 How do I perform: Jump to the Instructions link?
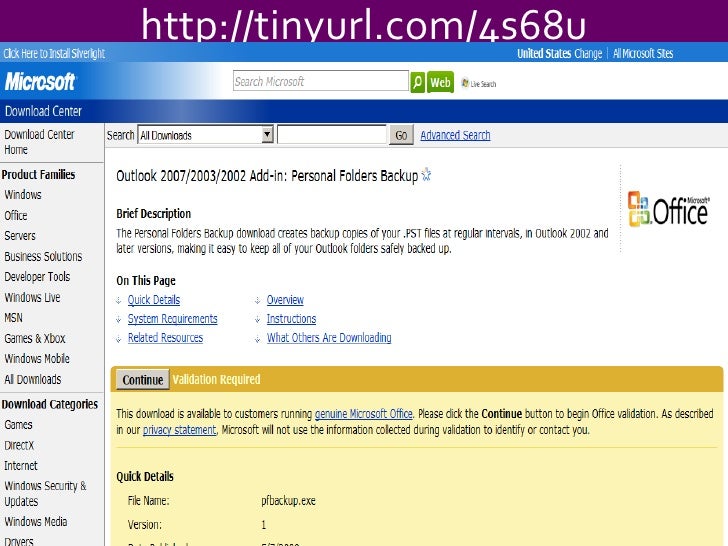point(291,319)
